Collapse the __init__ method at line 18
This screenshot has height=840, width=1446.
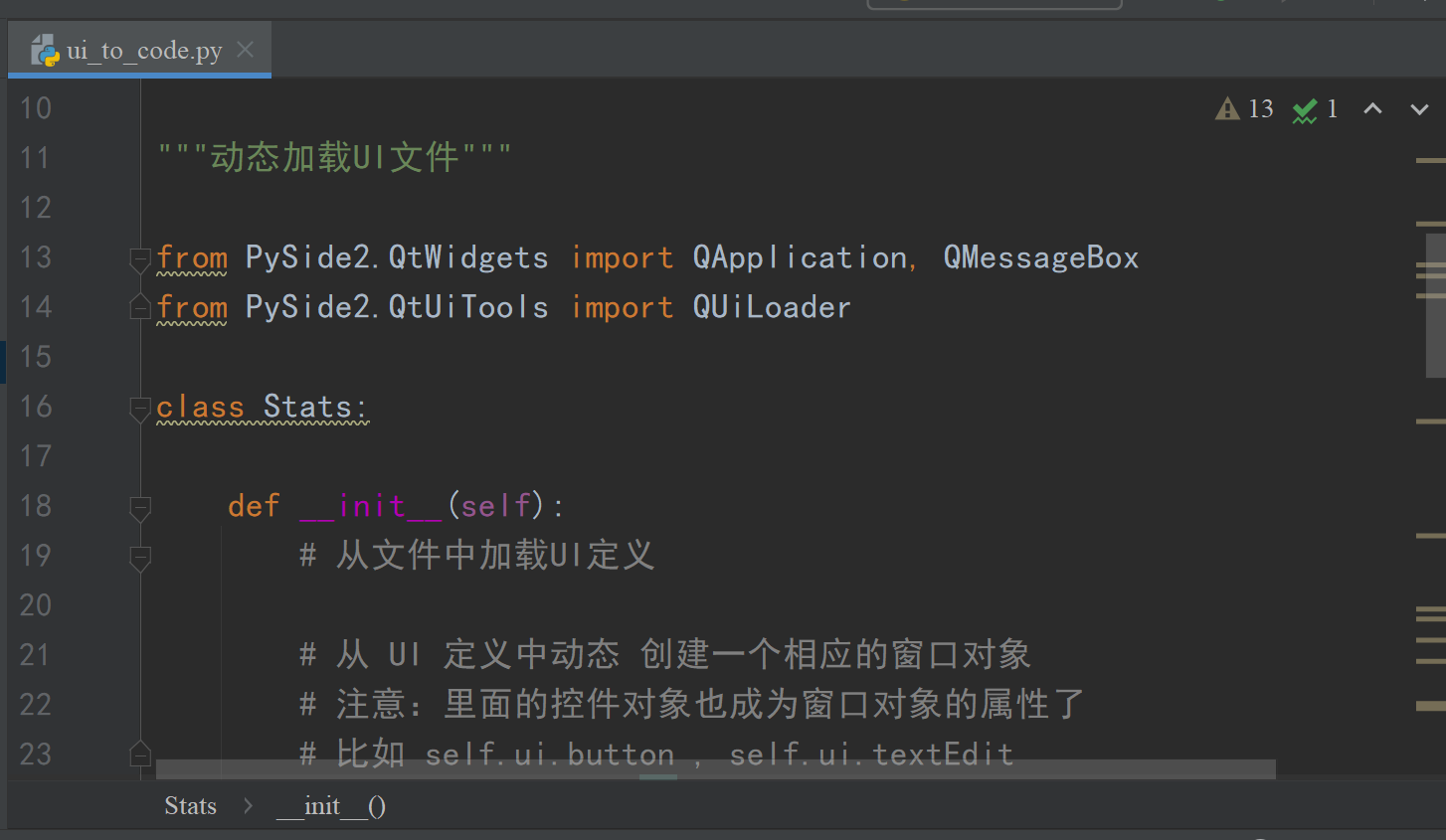point(140,509)
